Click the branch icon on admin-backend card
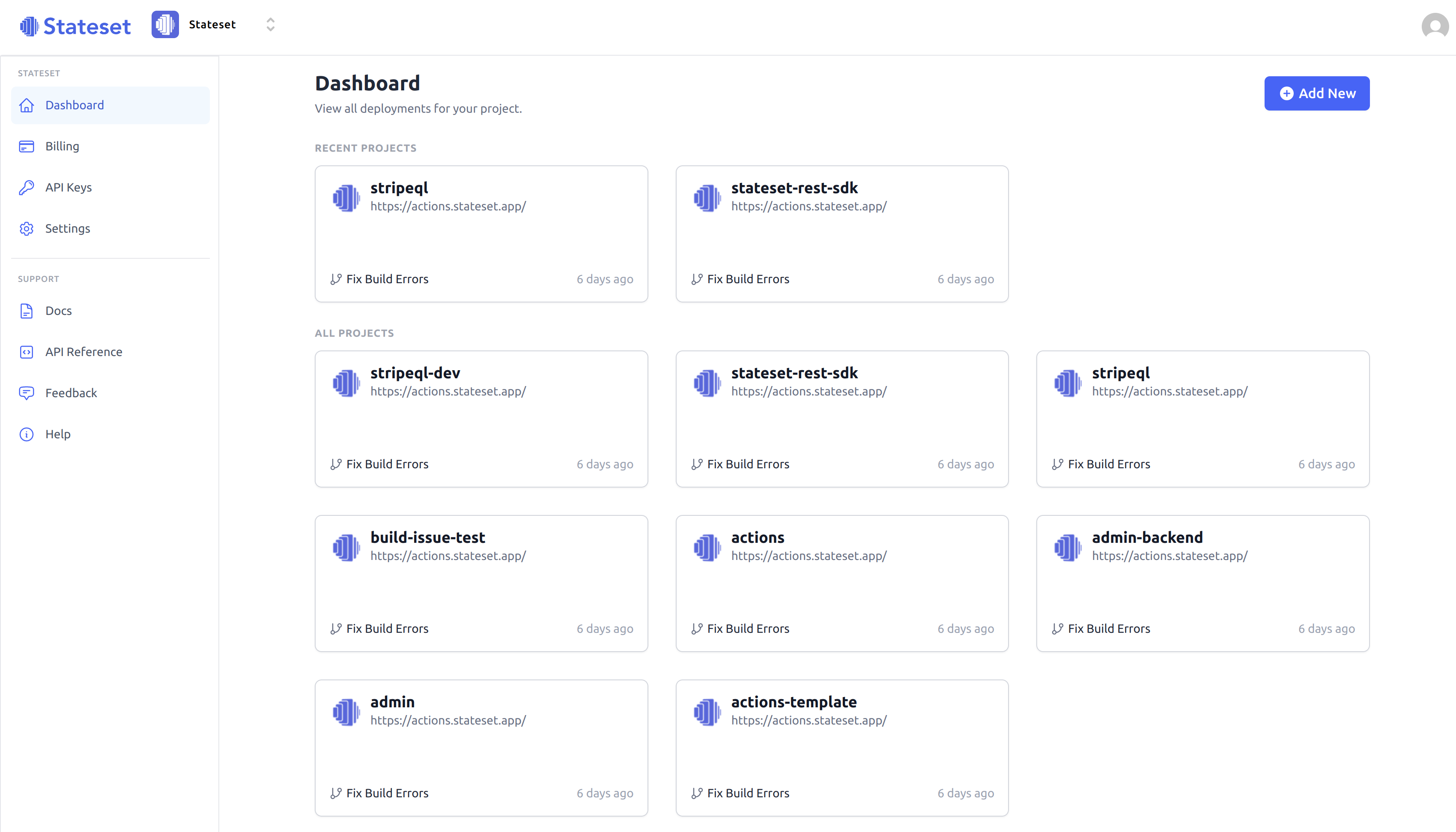The height and width of the screenshot is (832, 1456). 1057,628
